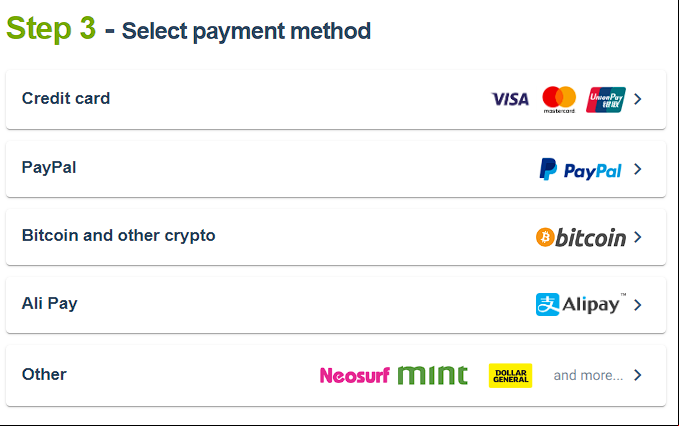Click the Alipay logo
This screenshot has height=426, width=679.
581,304
